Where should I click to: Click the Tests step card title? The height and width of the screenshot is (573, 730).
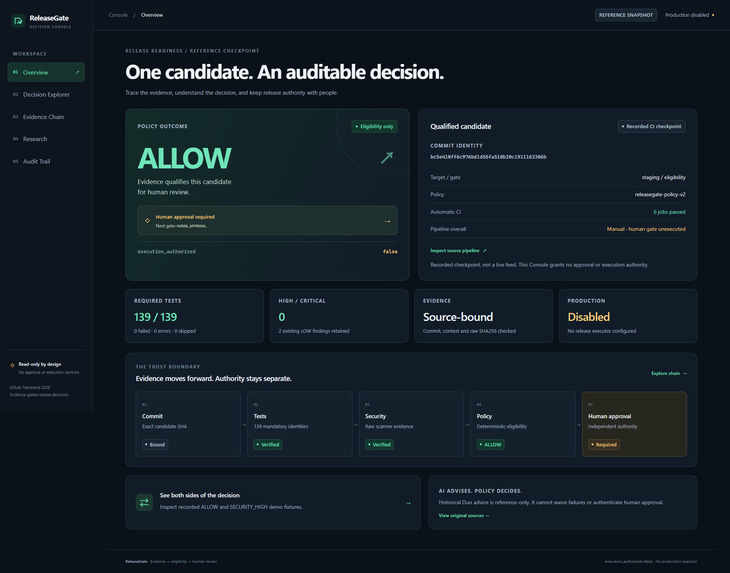tap(260, 416)
